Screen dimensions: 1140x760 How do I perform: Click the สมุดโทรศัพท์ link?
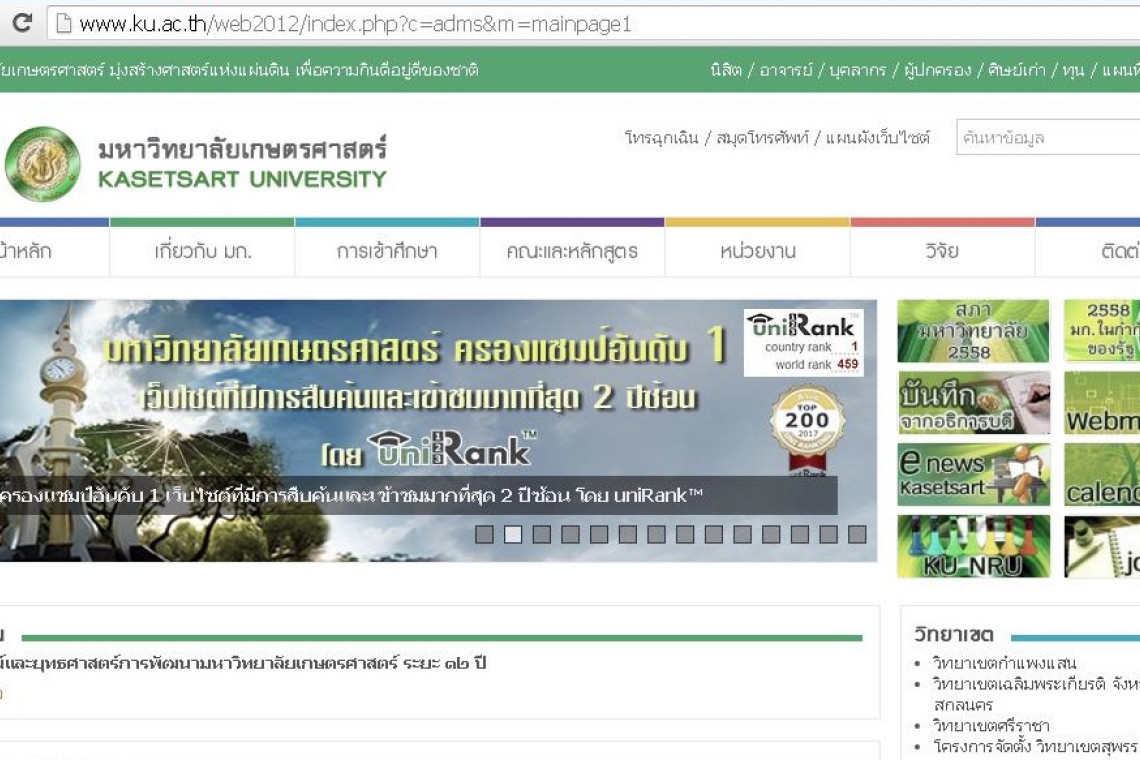(763, 138)
